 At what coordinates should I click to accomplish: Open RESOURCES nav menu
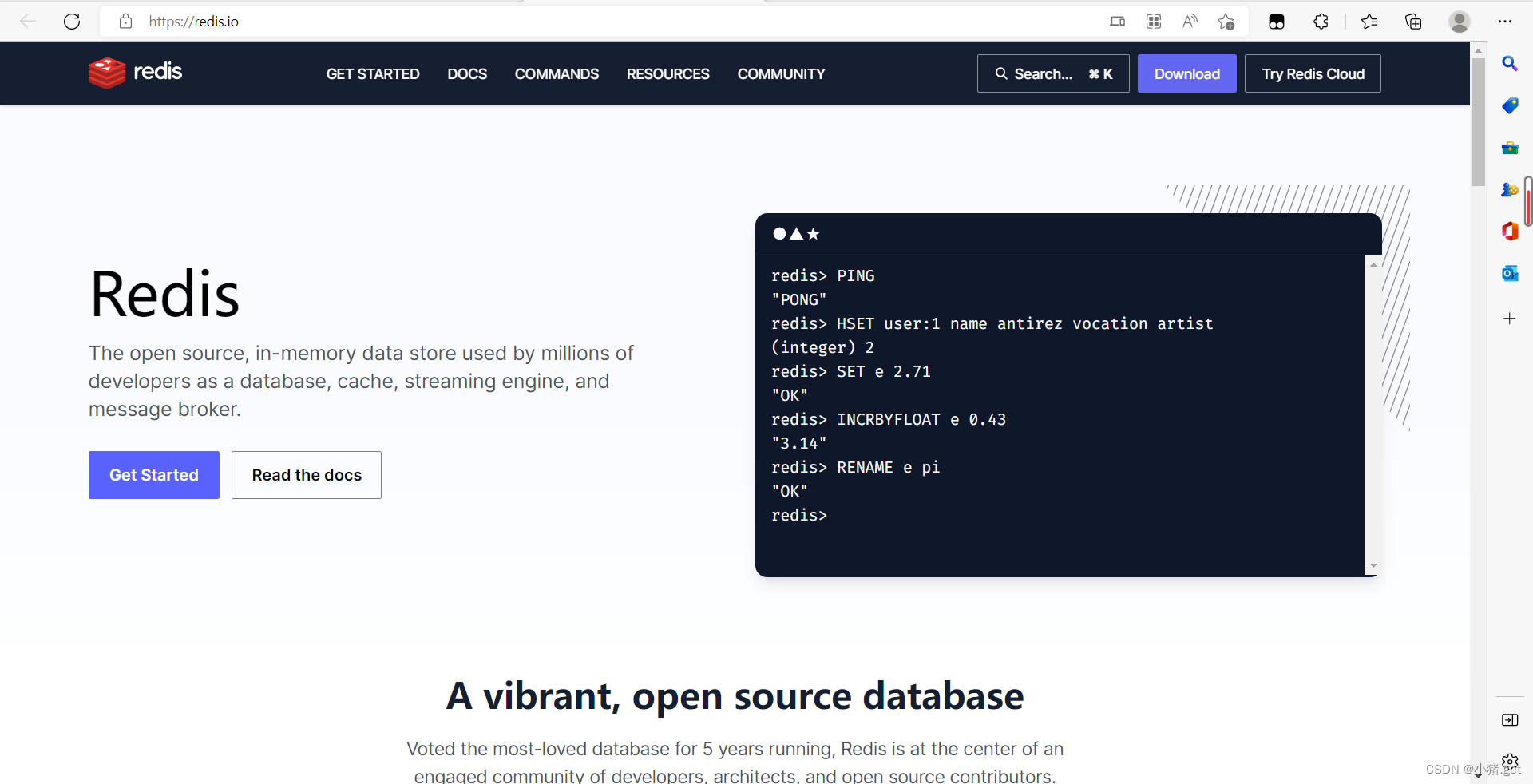pyautogui.click(x=667, y=74)
